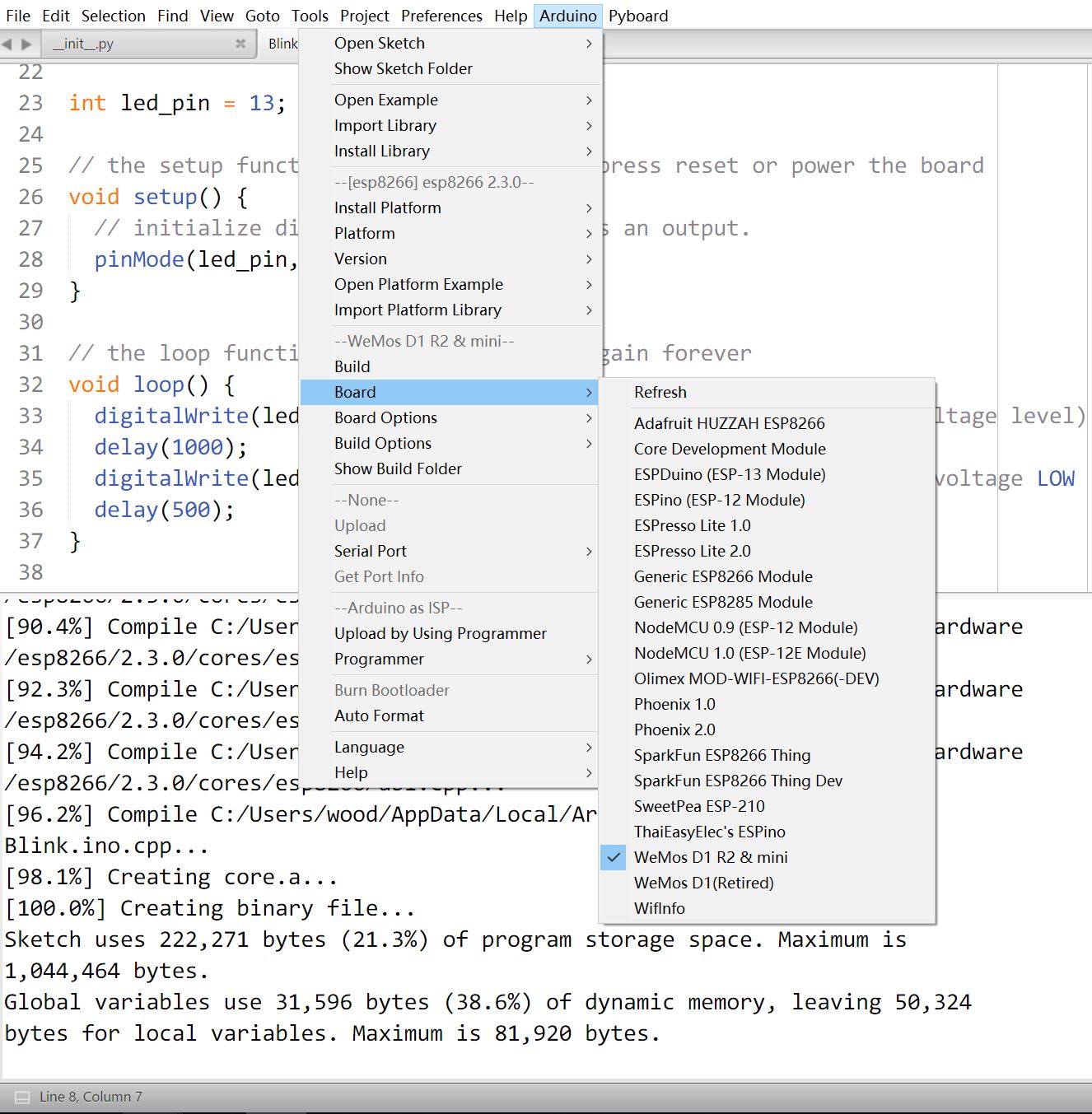Open the Find menu

point(173,16)
